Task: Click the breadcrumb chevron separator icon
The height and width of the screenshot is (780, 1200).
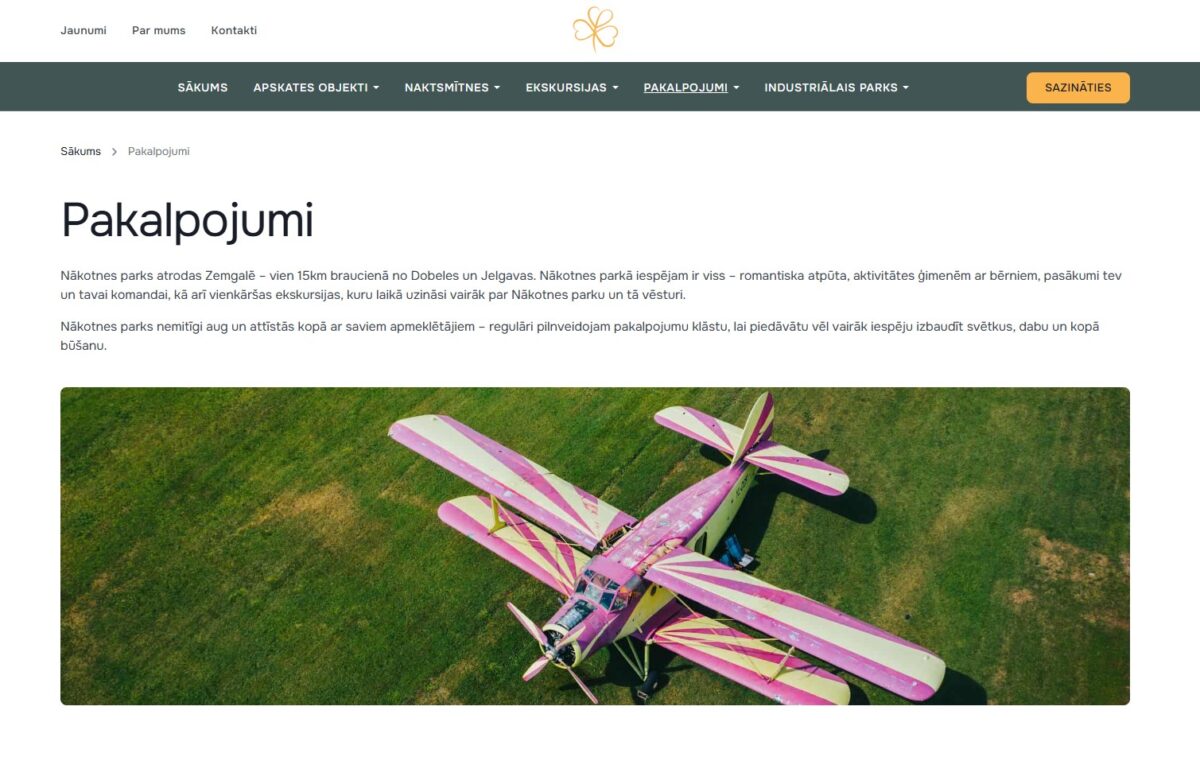Action: pyautogui.click(x=114, y=152)
